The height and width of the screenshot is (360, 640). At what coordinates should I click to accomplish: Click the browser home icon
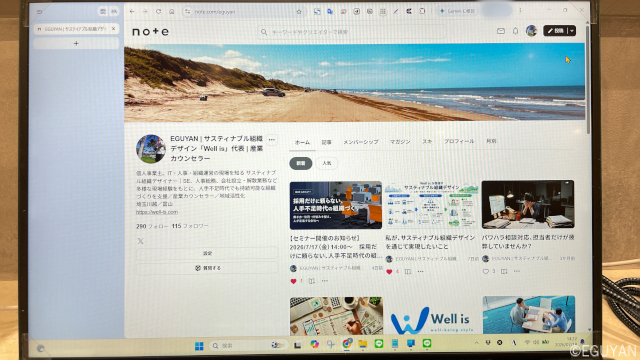tap(171, 11)
